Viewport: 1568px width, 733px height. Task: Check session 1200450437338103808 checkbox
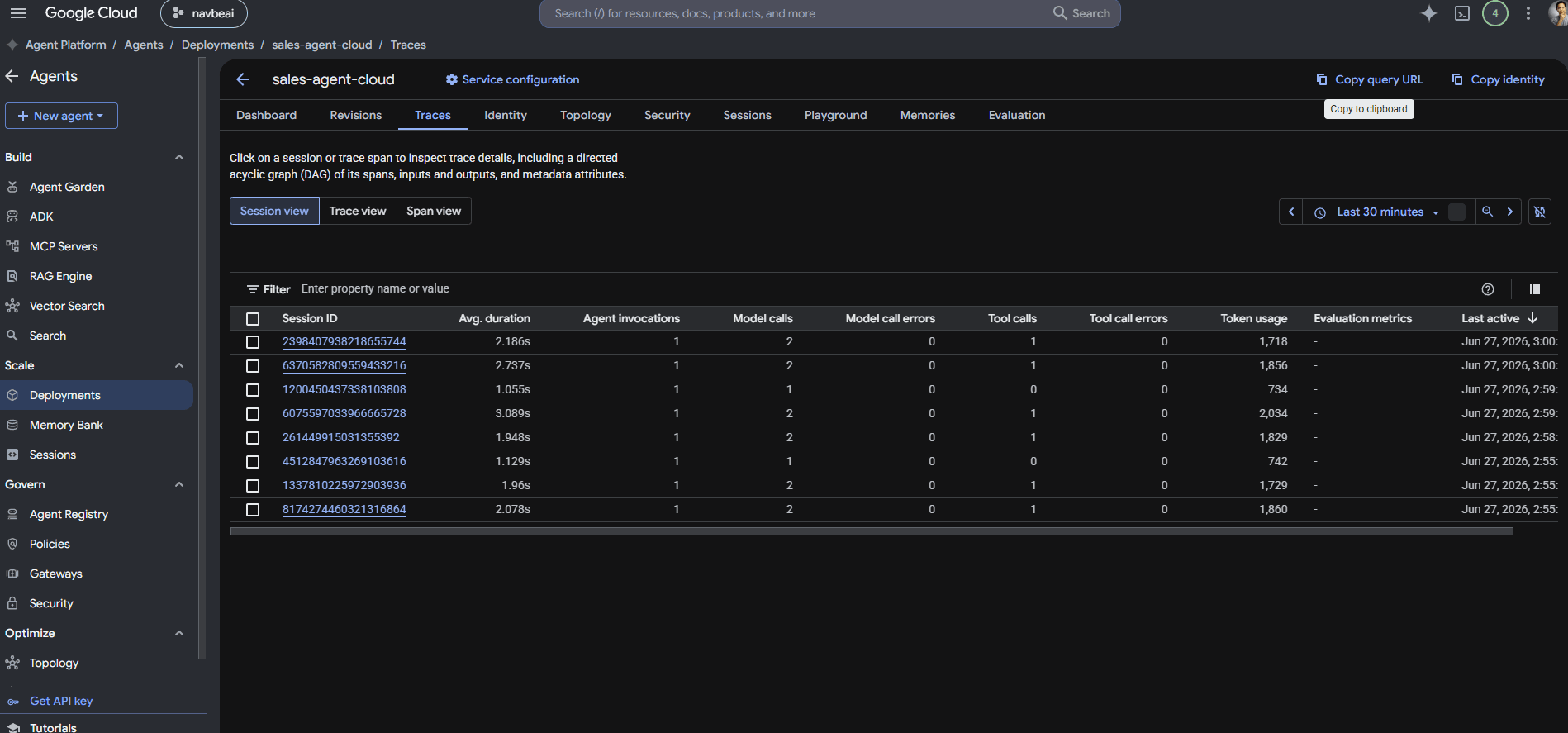[x=253, y=390]
